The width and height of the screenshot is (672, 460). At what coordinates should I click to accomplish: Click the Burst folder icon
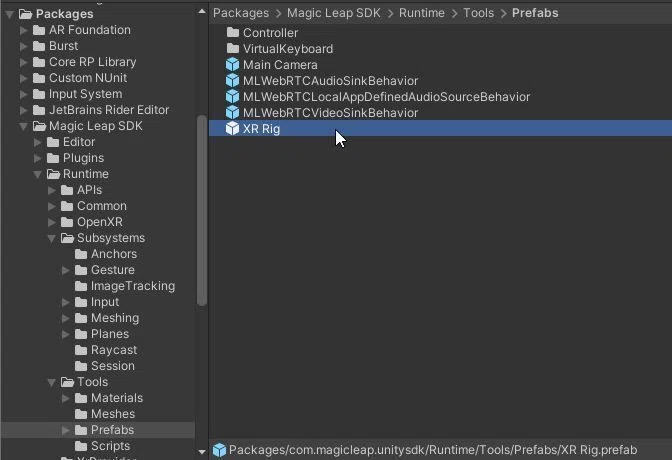point(39,46)
